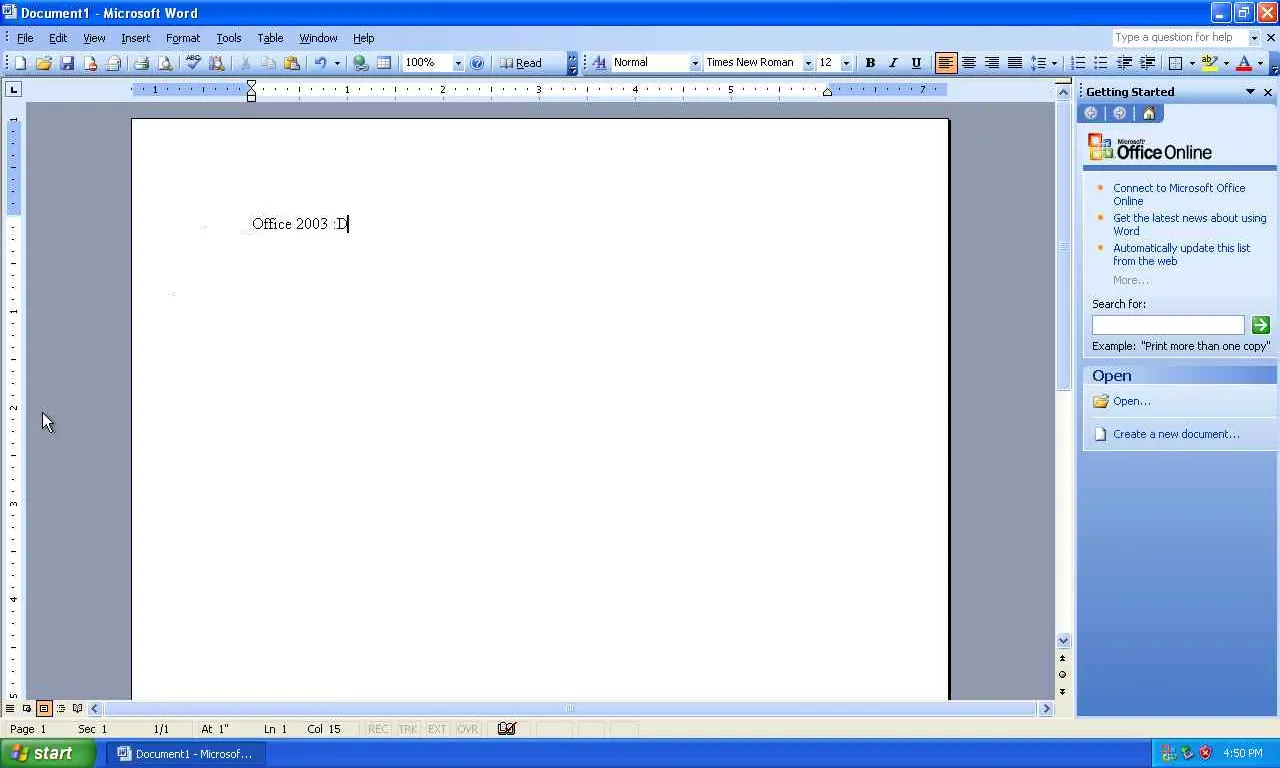
Task: Click Connect to Microsoft Office Online link
Action: click(x=1179, y=194)
